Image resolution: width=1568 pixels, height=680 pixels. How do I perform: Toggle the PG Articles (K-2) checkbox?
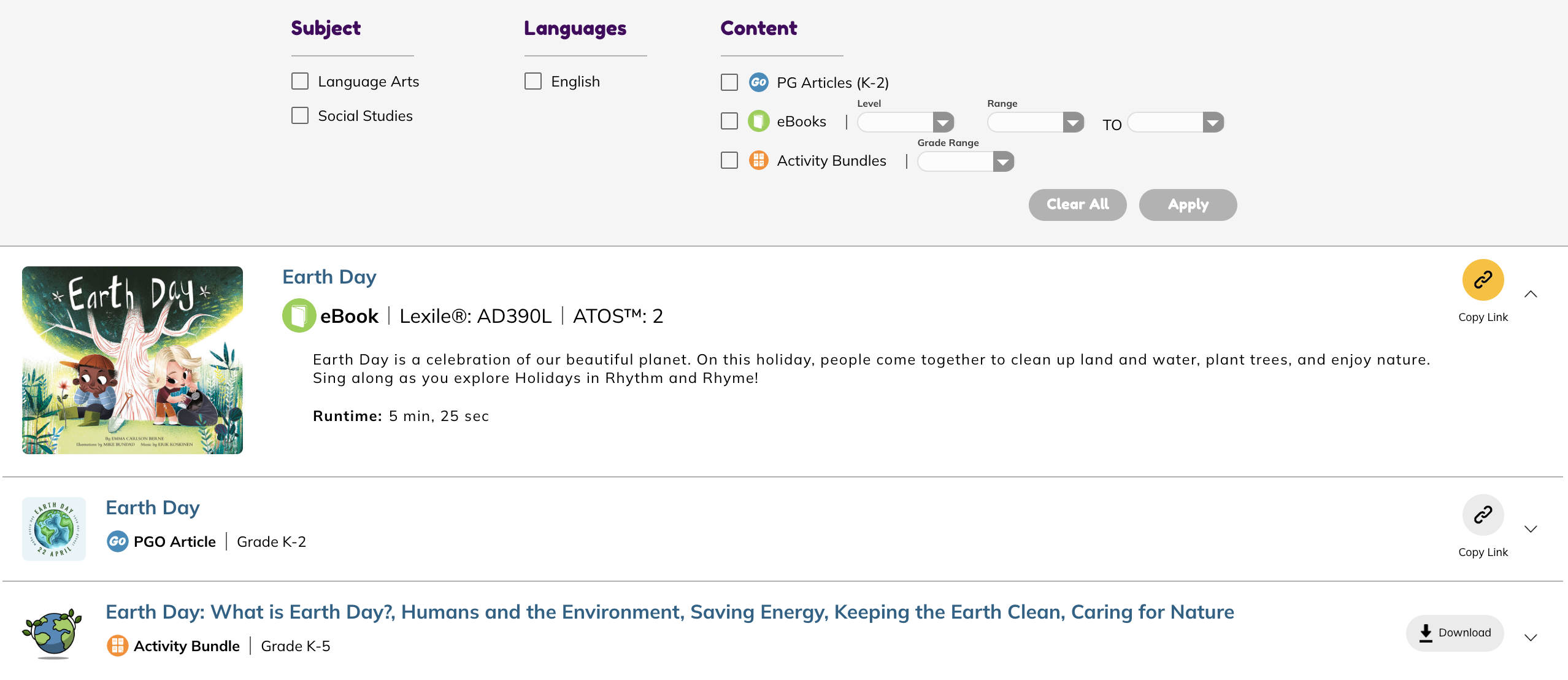[729, 82]
